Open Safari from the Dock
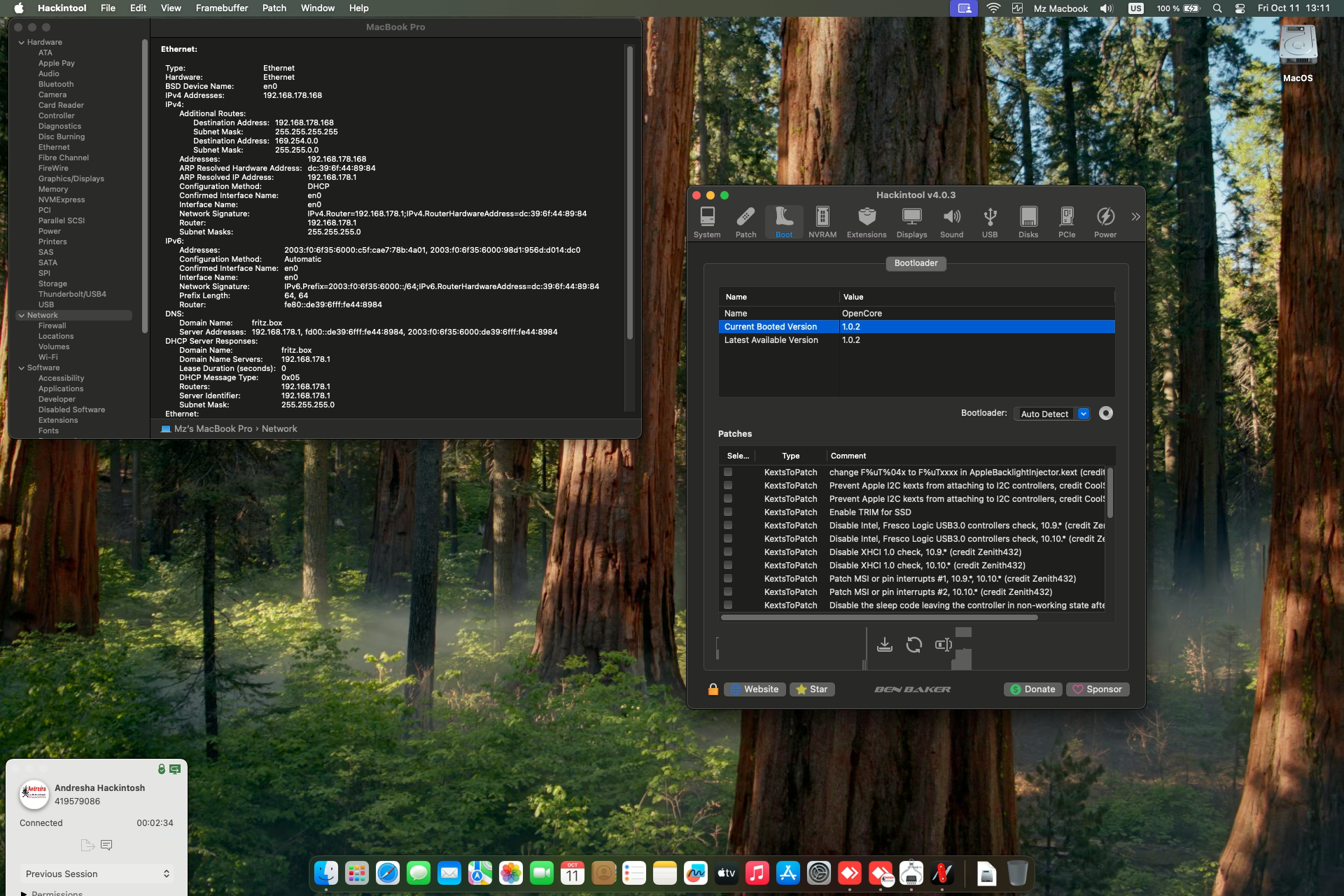 [388, 873]
